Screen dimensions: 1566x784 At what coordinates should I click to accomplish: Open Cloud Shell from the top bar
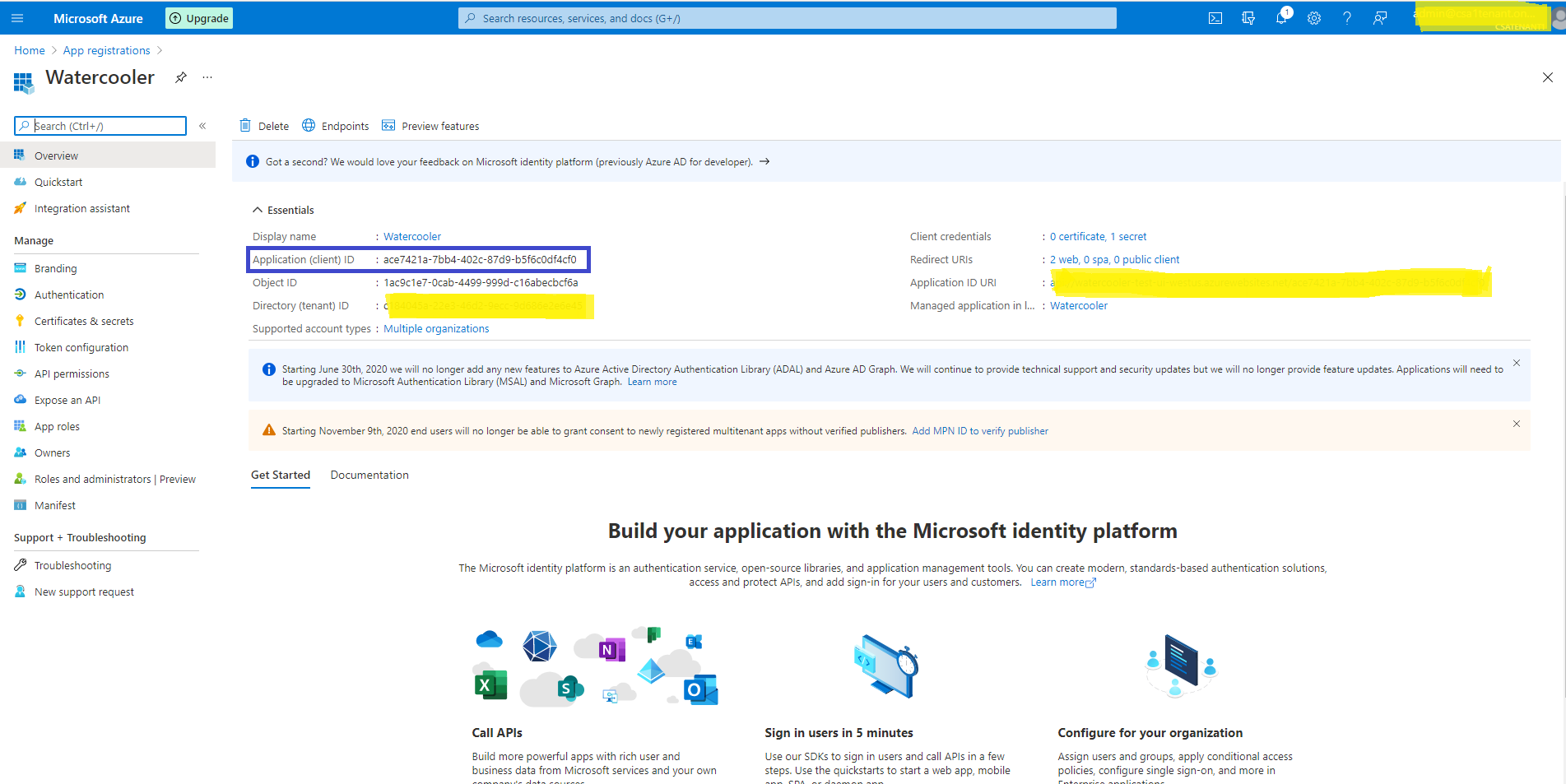click(x=1215, y=18)
